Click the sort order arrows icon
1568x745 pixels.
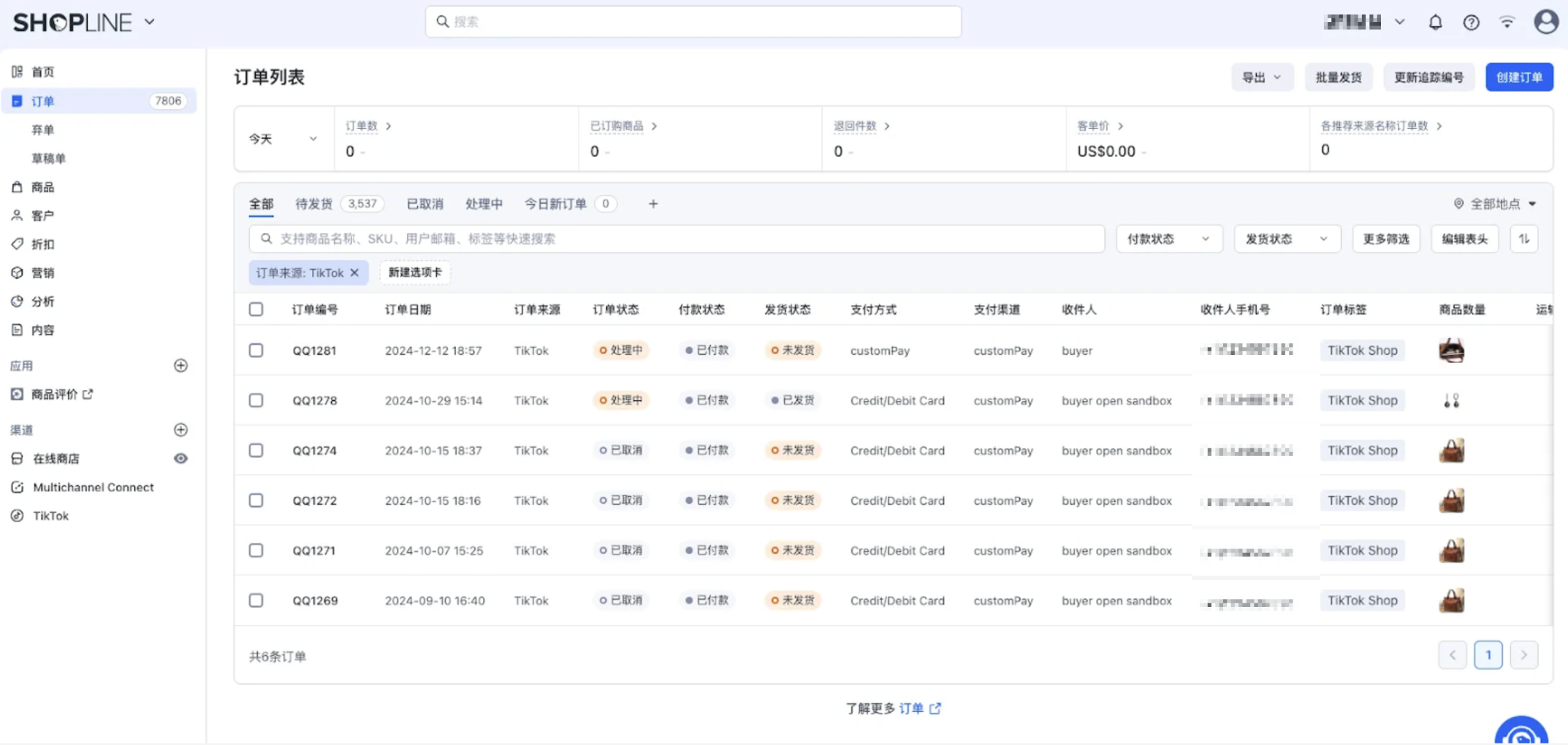(1523, 239)
